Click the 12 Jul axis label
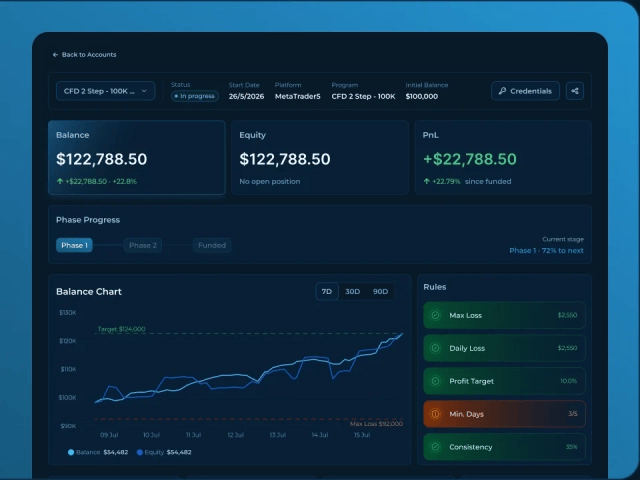Image resolution: width=640 pixels, height=480 pixels. [x=236, y=435]
